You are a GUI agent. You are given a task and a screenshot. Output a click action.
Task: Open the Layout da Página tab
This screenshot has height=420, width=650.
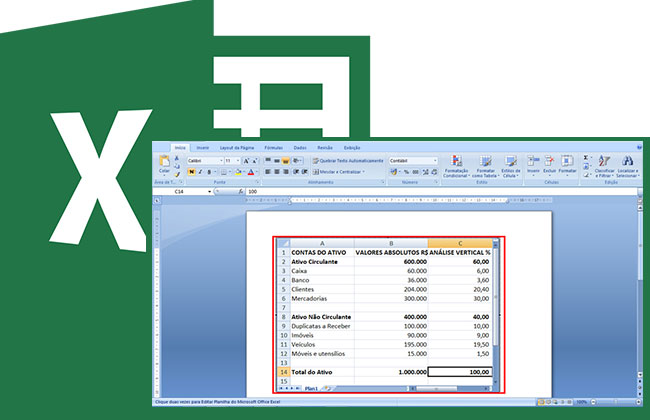click(237, 148)
